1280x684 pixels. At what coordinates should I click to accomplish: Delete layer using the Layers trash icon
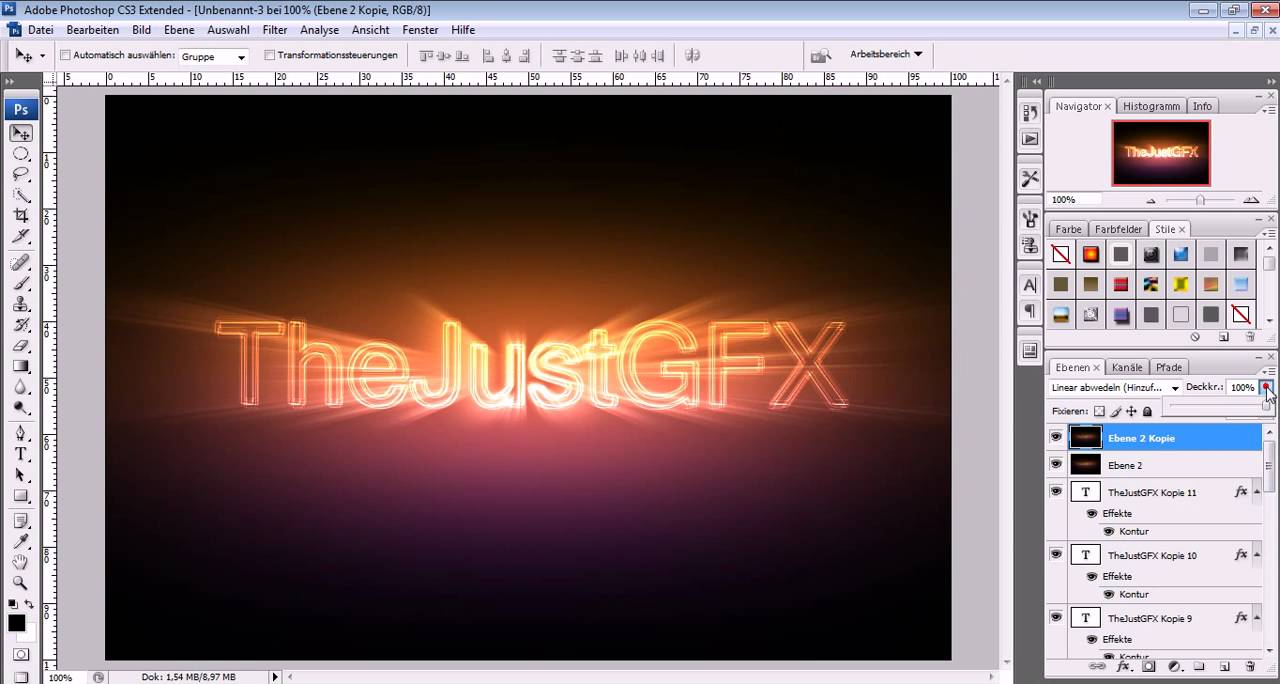(1250, 666)
